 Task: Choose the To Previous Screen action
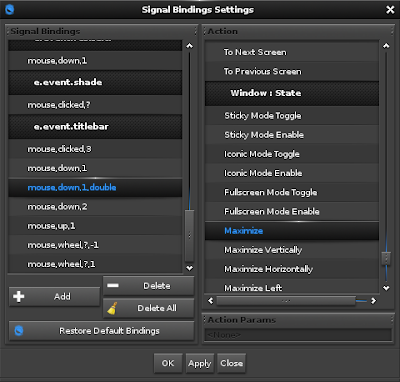292,71
